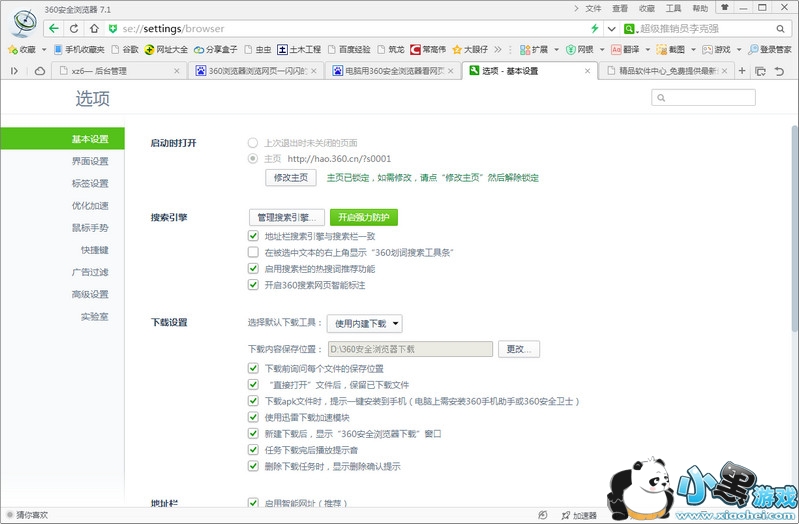Viewport: 799px width, 524px height.
Task: Toggle 地址栏搜索引擎与搜索栏一致 checkbox
Action: tap(253, 236)
